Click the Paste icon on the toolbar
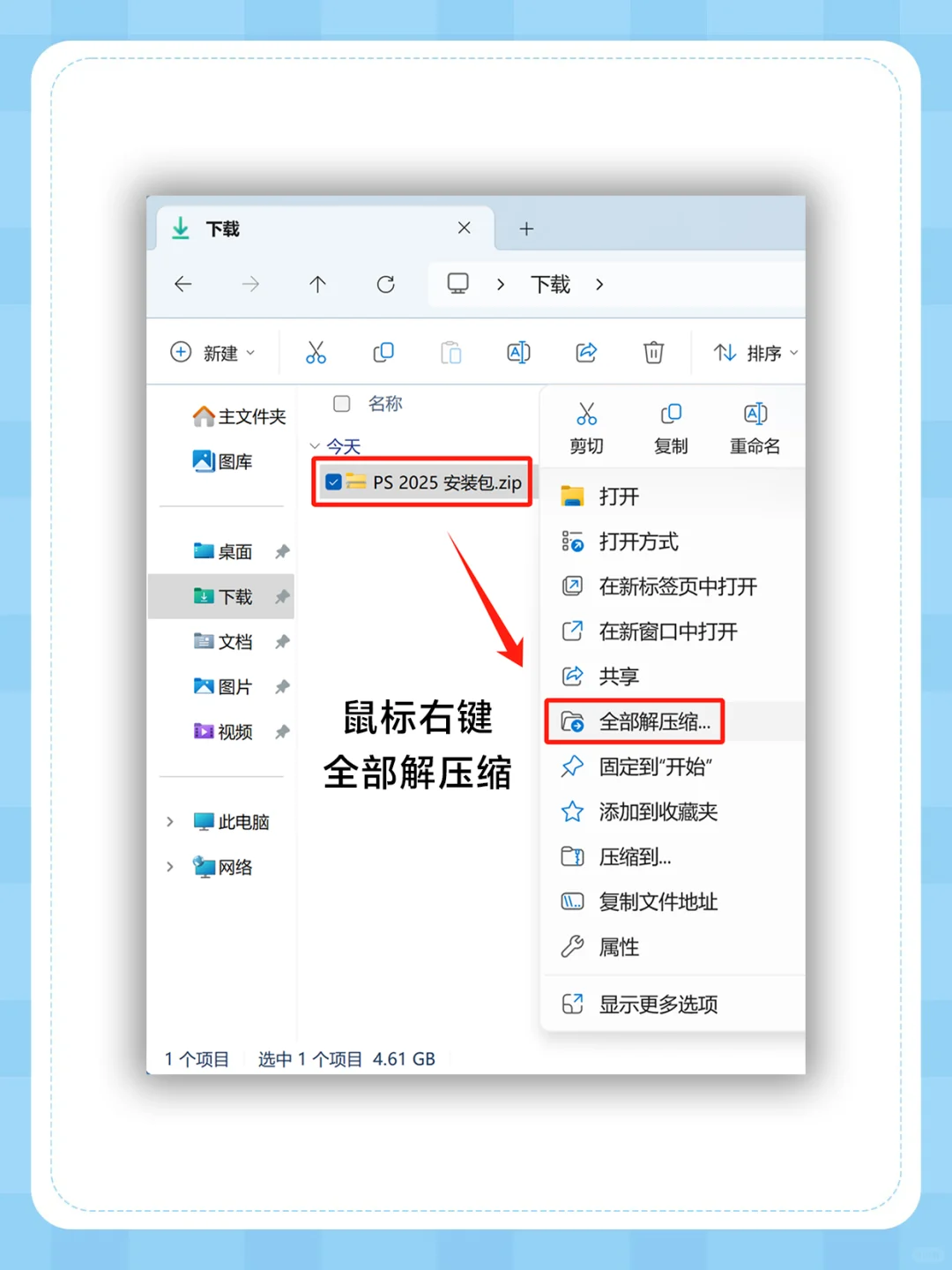 (x=450, y=352)
